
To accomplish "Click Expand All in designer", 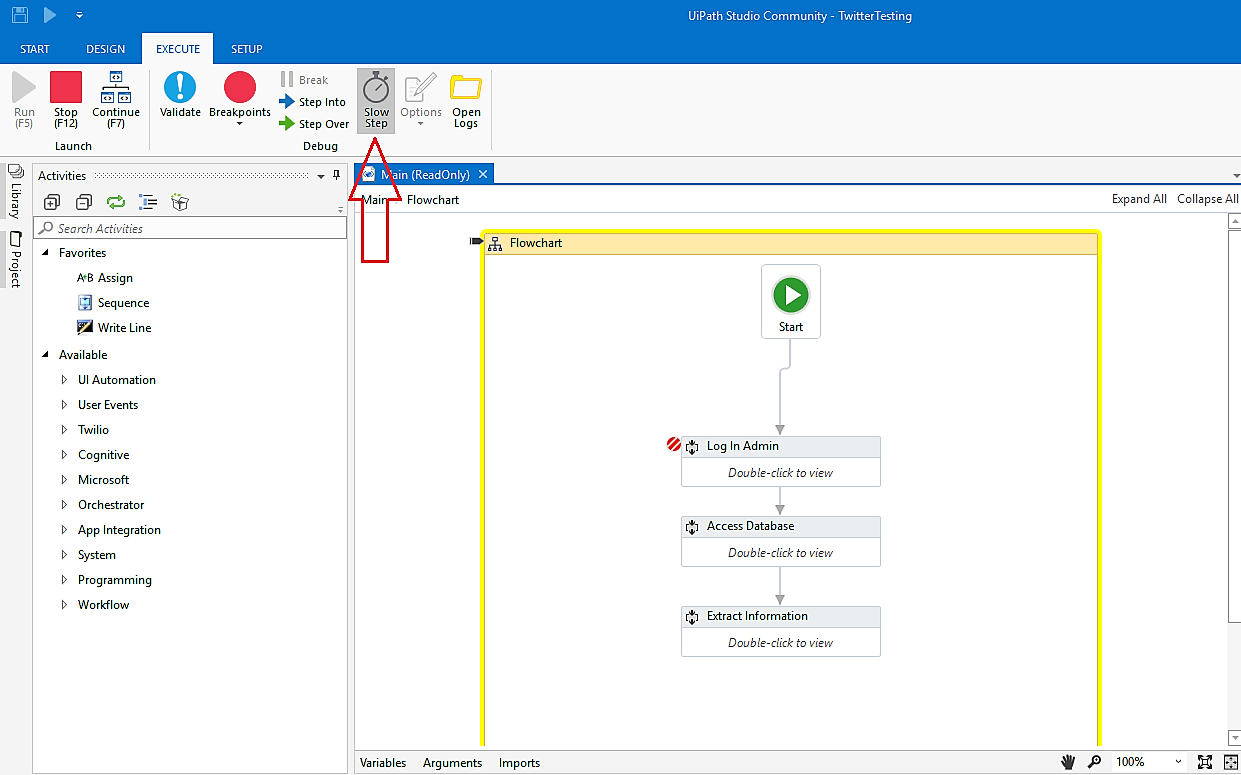I will pos(1139,199).
